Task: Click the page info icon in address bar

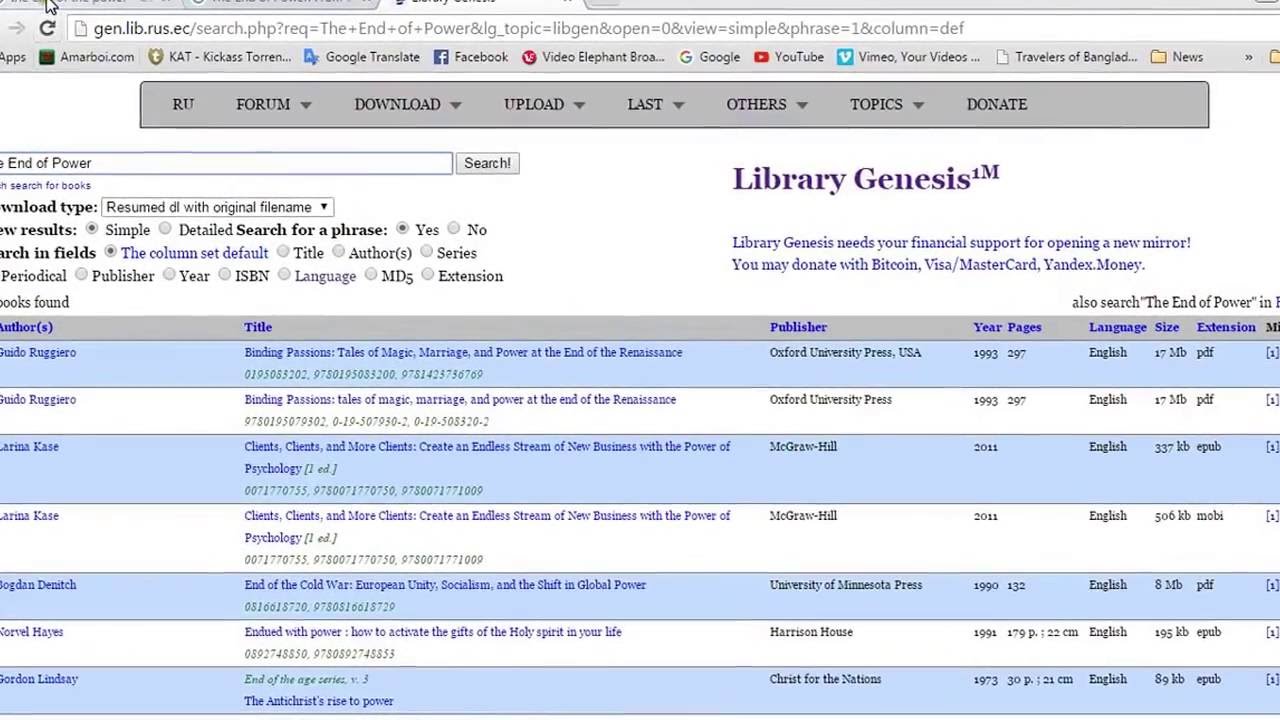Action: coord(79,28)
